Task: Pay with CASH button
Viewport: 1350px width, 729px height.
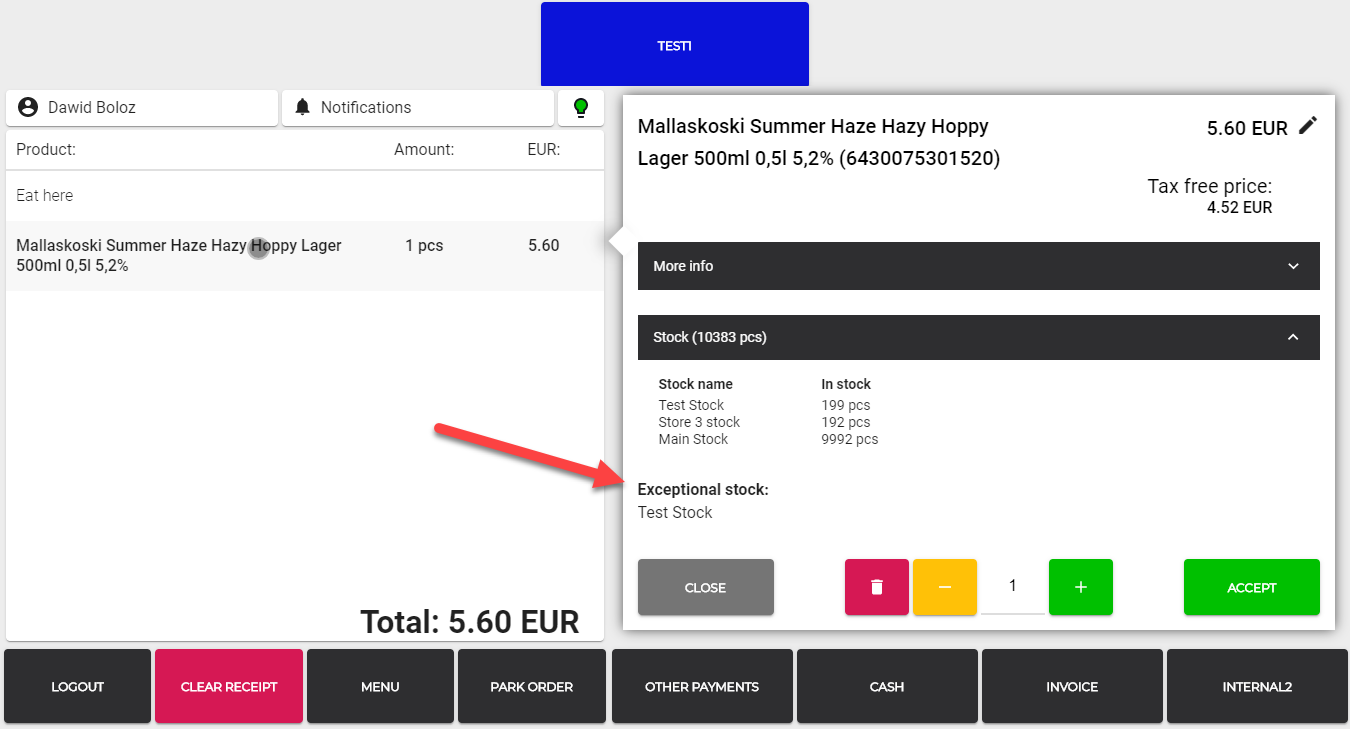Action: pos(887,687)
